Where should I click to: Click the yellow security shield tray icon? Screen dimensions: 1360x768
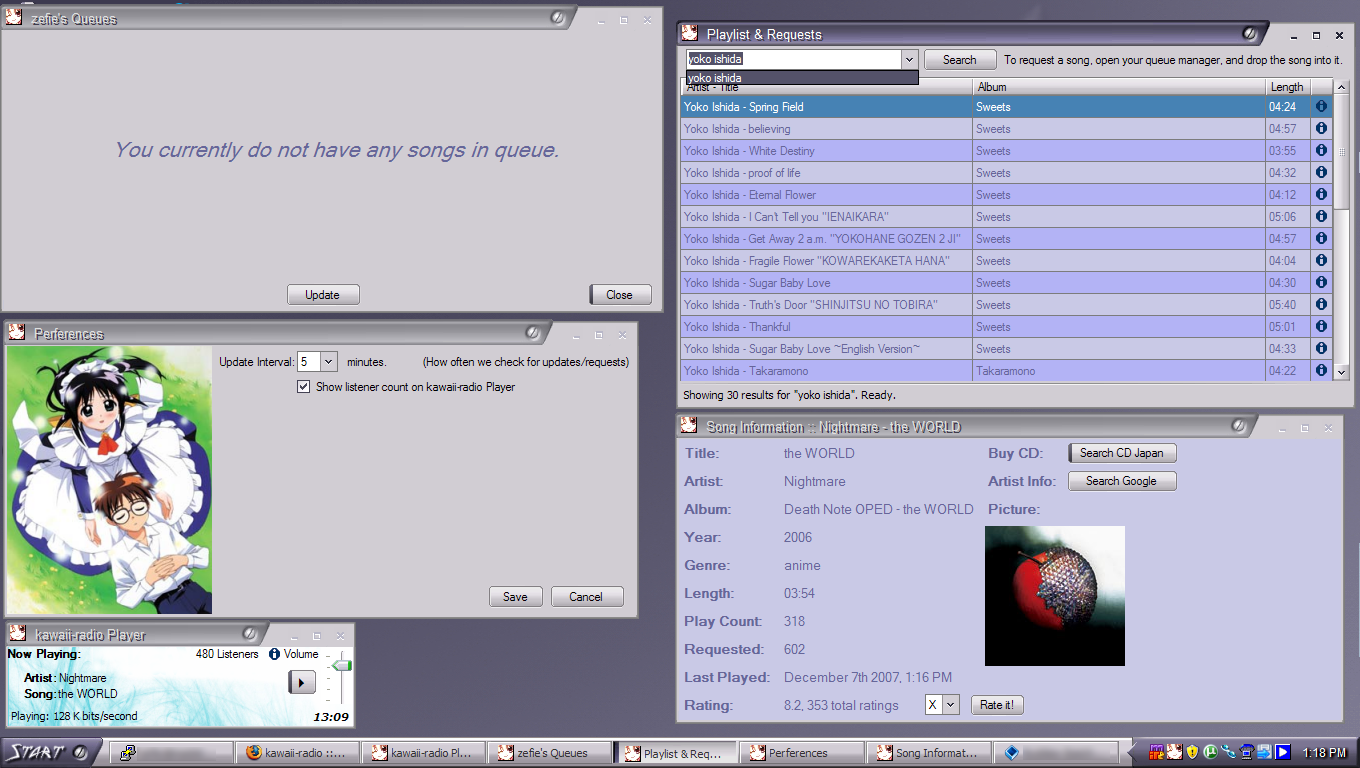pos(1192,752)
